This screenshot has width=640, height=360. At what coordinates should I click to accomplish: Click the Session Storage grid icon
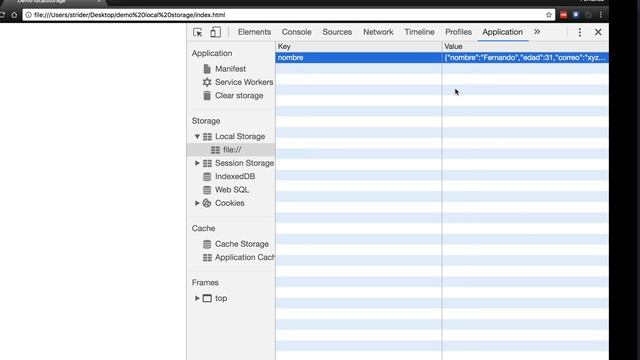[x=207, y=163]
